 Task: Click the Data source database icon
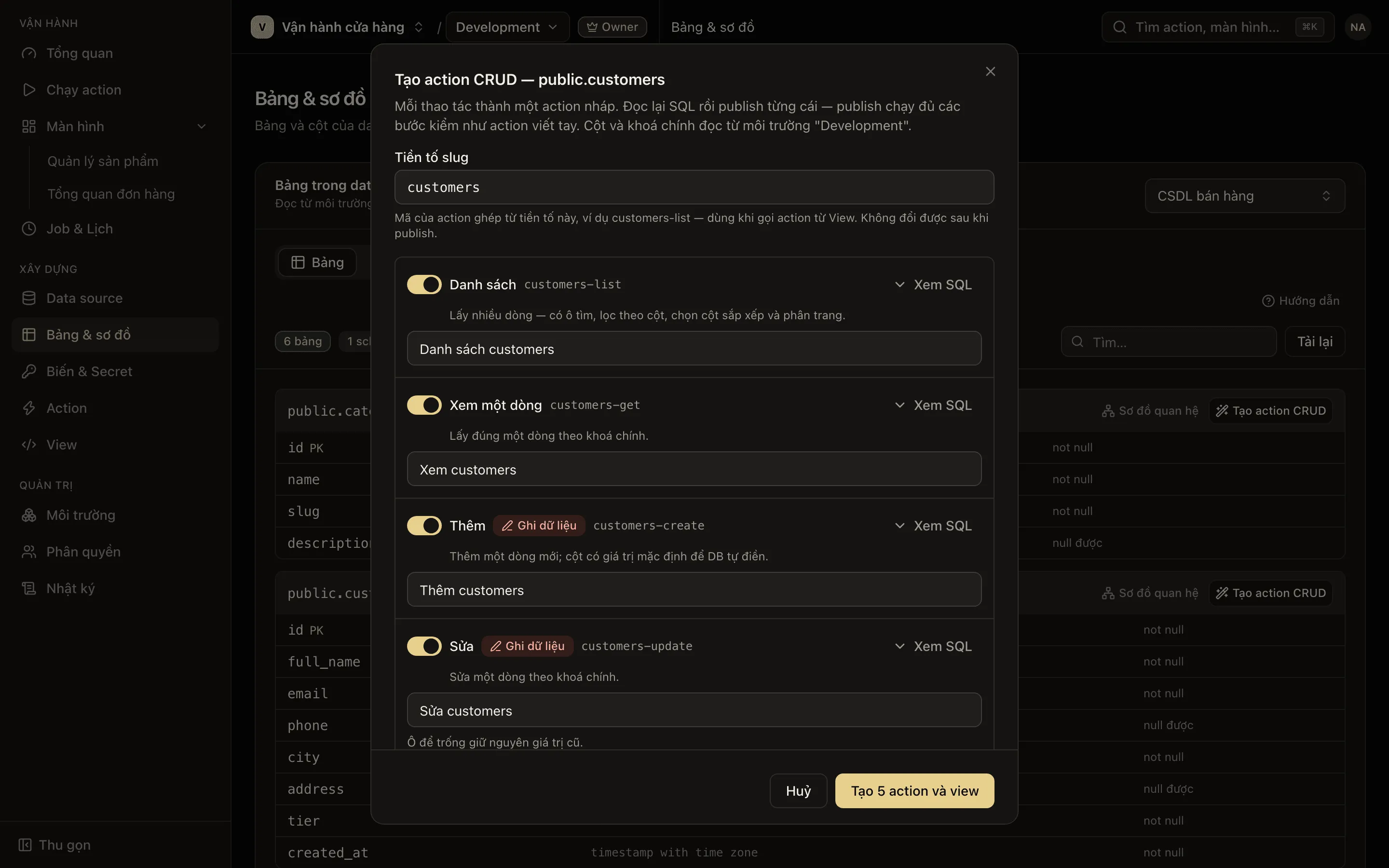click(29, 298)
